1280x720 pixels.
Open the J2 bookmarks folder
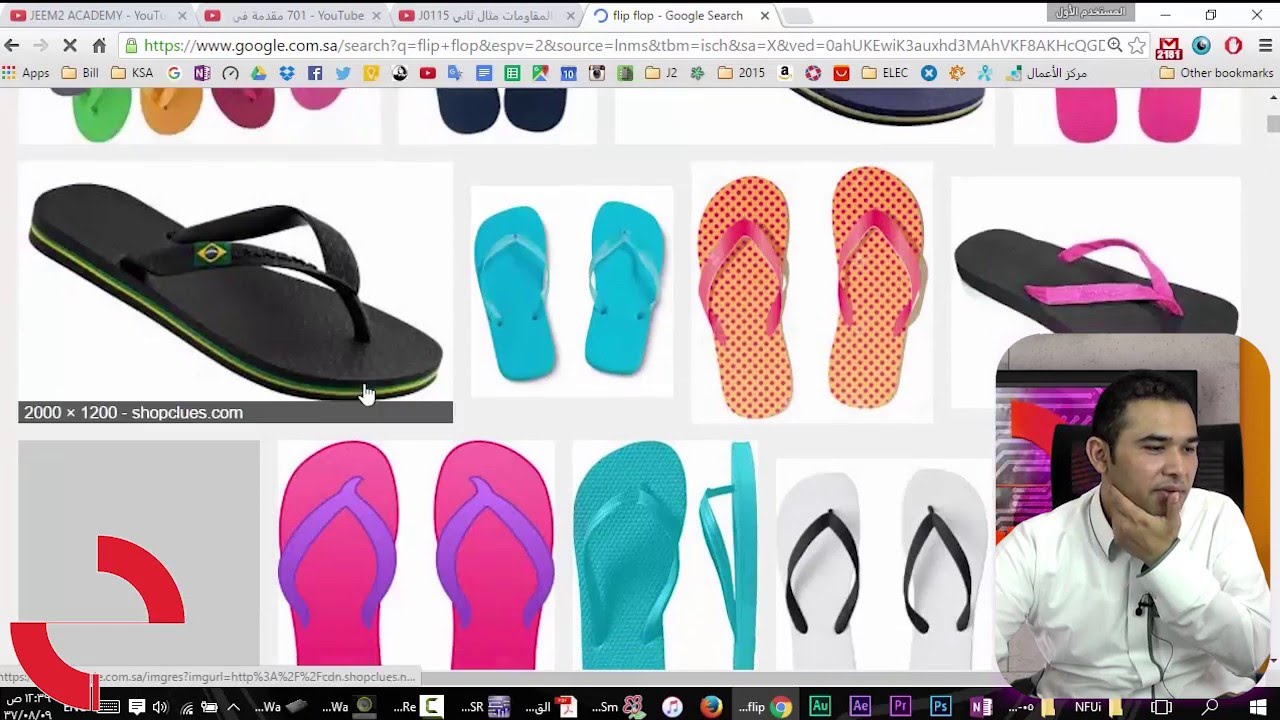[661, 73]
